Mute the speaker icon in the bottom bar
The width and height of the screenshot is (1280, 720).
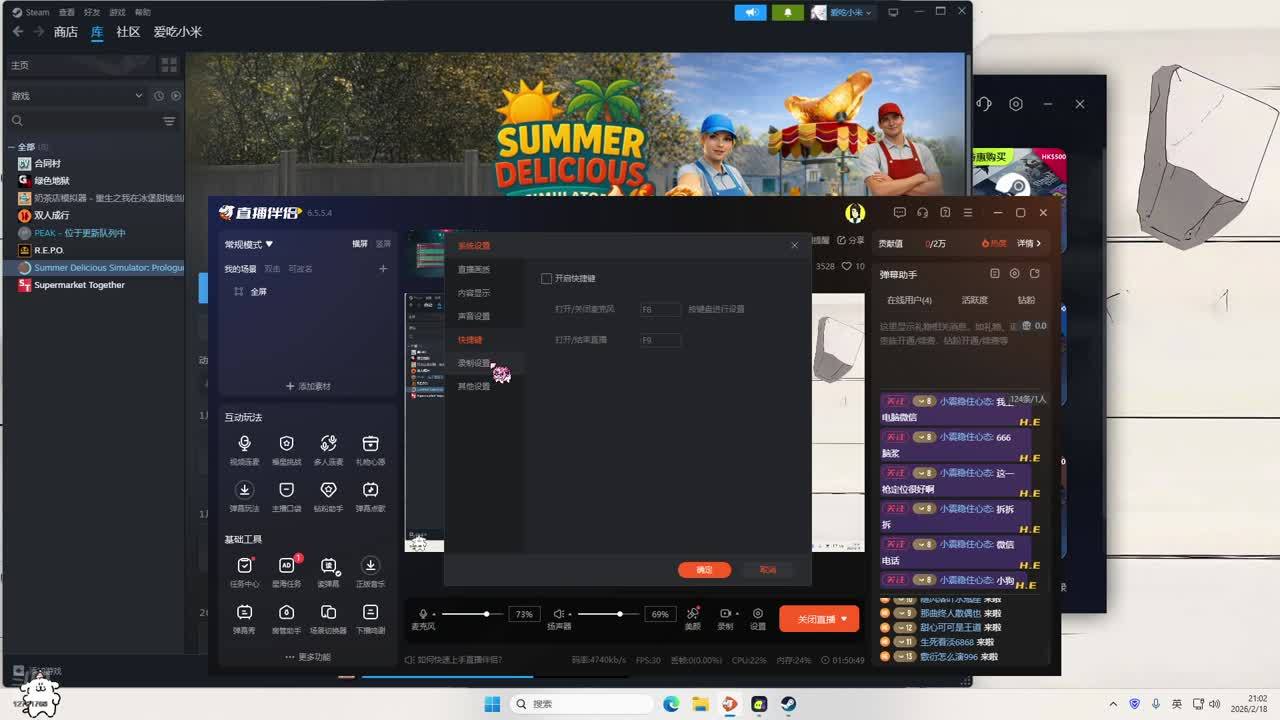[559, 614]
